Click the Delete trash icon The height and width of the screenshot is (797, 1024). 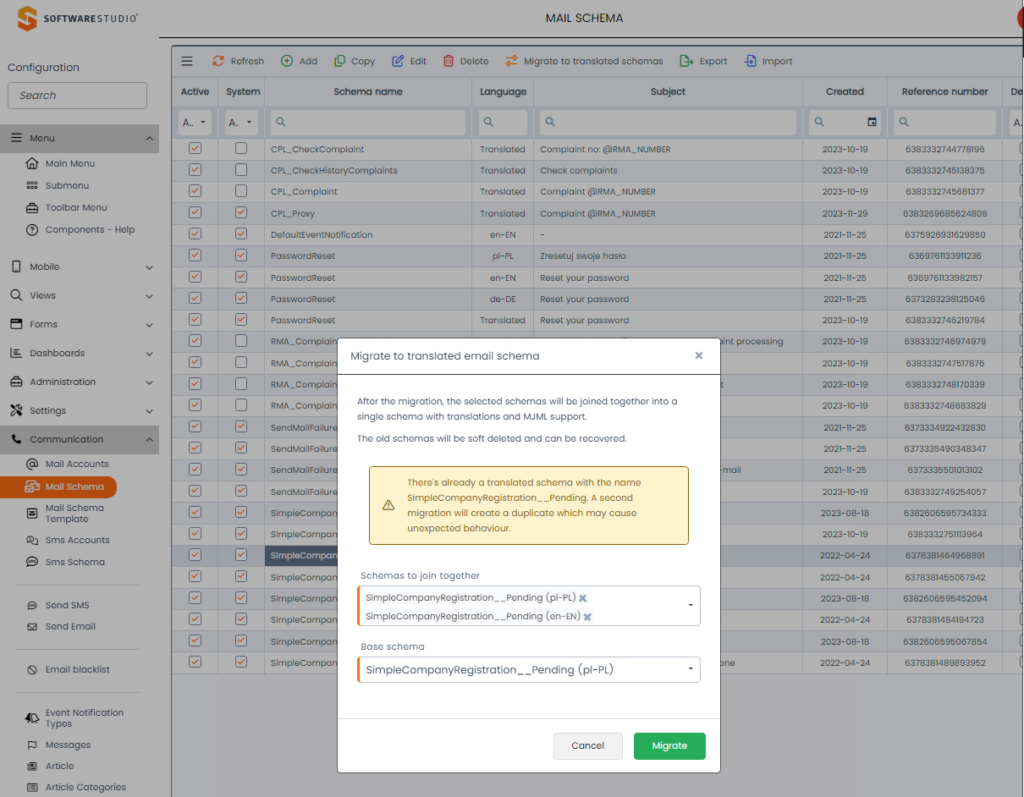tap(449, 61)
